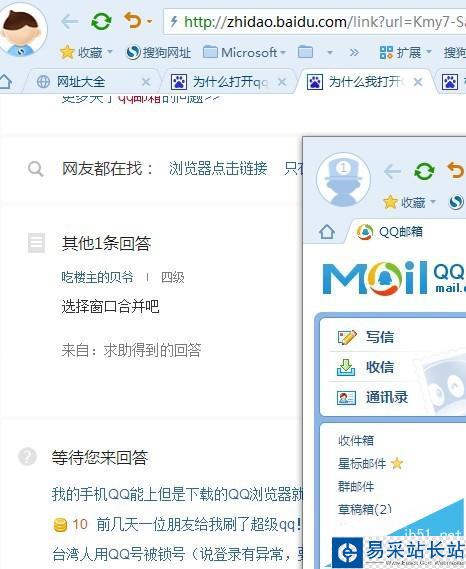Click the 其他1条回答 list icon

(37, 243)
